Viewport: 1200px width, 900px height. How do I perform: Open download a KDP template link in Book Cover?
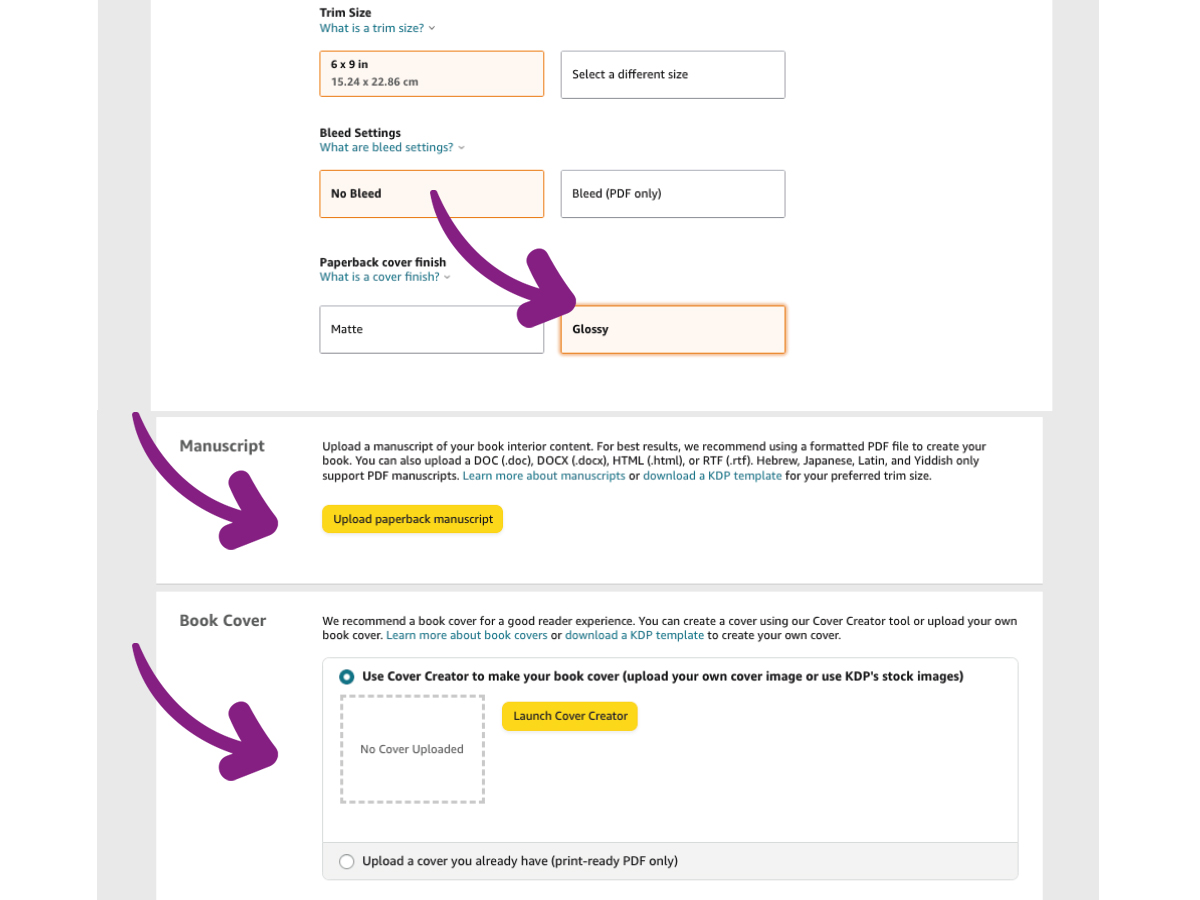[x=635, y=635]
